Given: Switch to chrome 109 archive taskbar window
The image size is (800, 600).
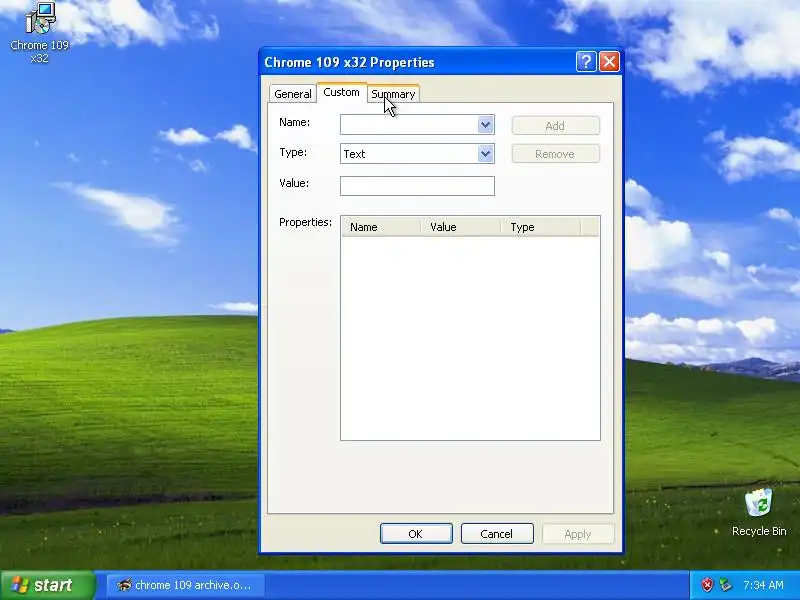Looking at the screenshot, I should tap(186, 585).
